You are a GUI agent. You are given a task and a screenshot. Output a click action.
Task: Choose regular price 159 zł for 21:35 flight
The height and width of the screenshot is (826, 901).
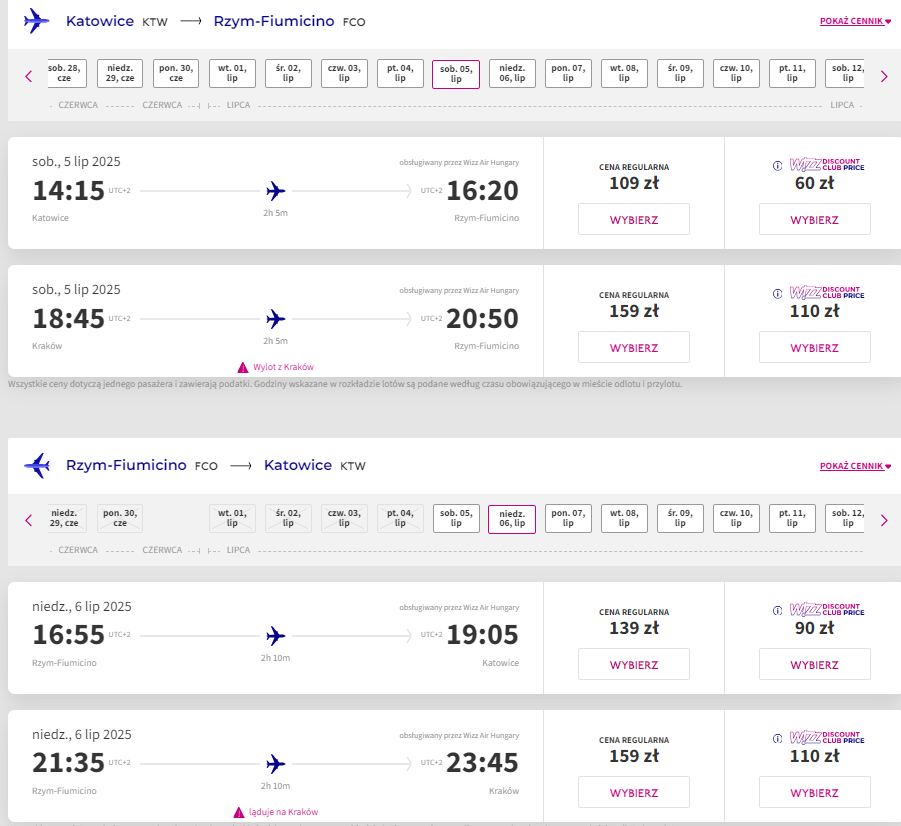pyautogui.click(x=634, y=792)
